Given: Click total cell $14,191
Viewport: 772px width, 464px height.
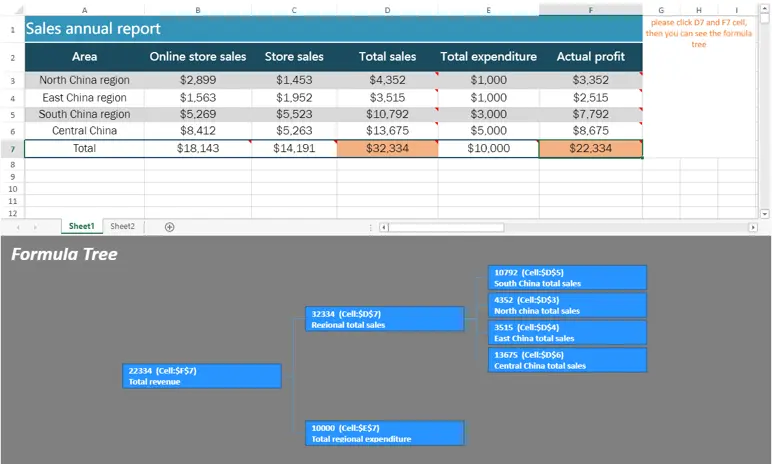Looking at the screenshot, I should tap(294, 149).
